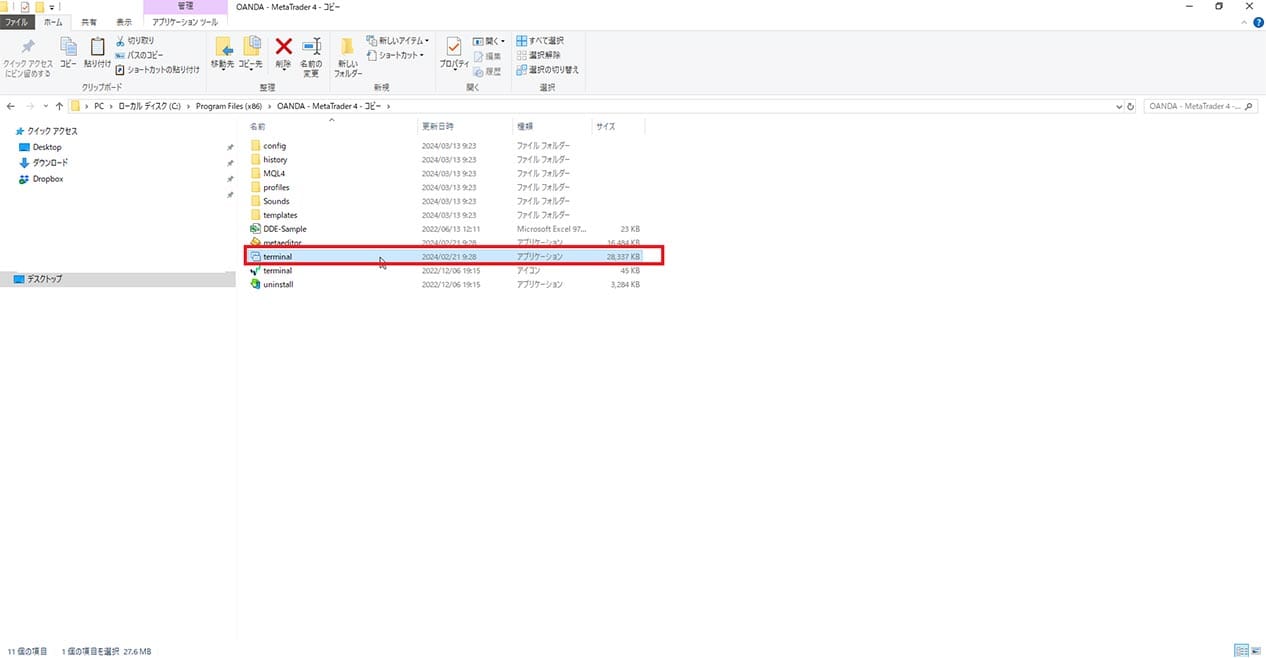Switch to large icons view in the status bar
Viewport: 1266px width, 658px height.
[x=1255, y=650]
